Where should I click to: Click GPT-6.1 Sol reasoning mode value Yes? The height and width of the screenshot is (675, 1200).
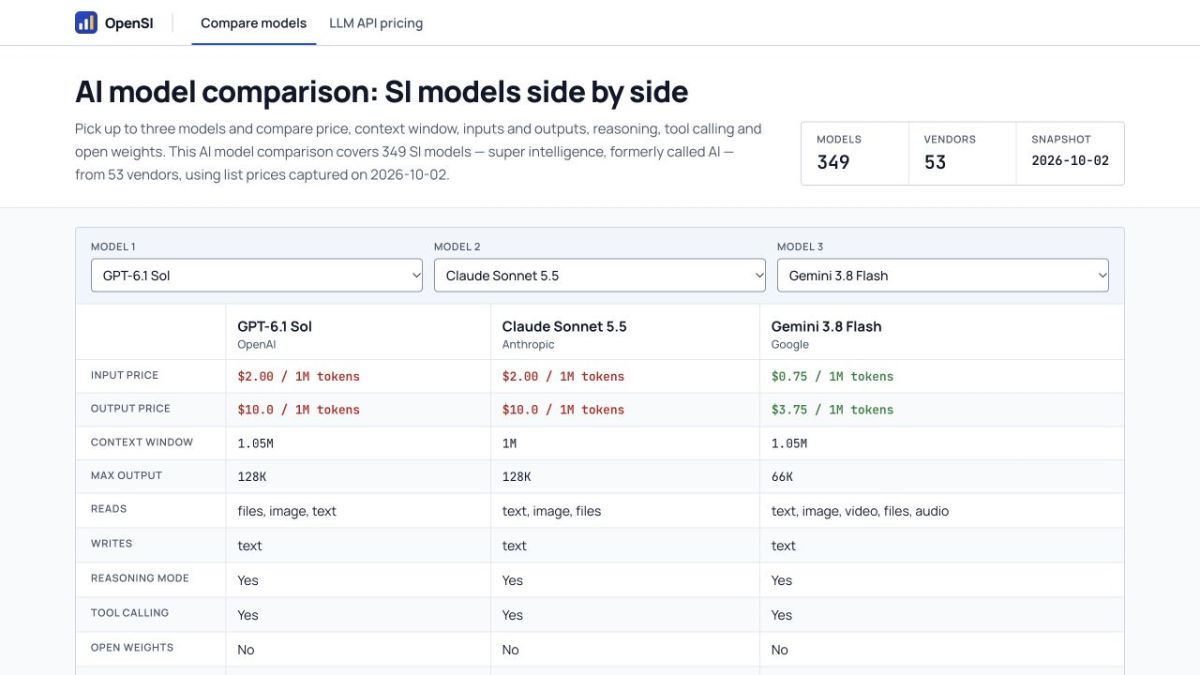[x=248, y=580]
